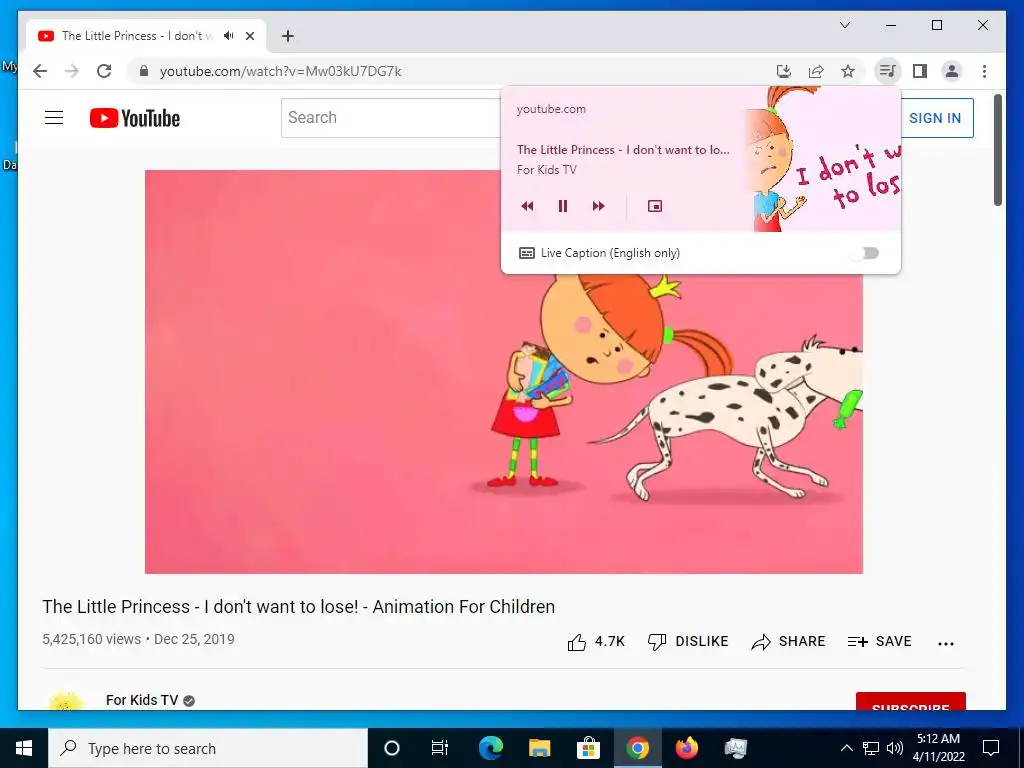Screen dimensions: 1024x768
Task: Open the Chrome profile avatar
Action: coord(952,71)
